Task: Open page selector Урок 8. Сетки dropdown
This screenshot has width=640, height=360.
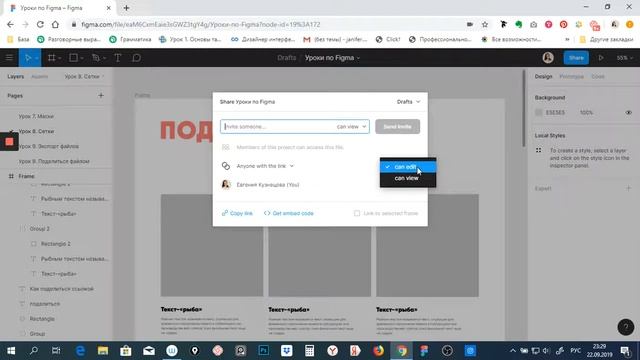Action: click(x=84, y=76)
